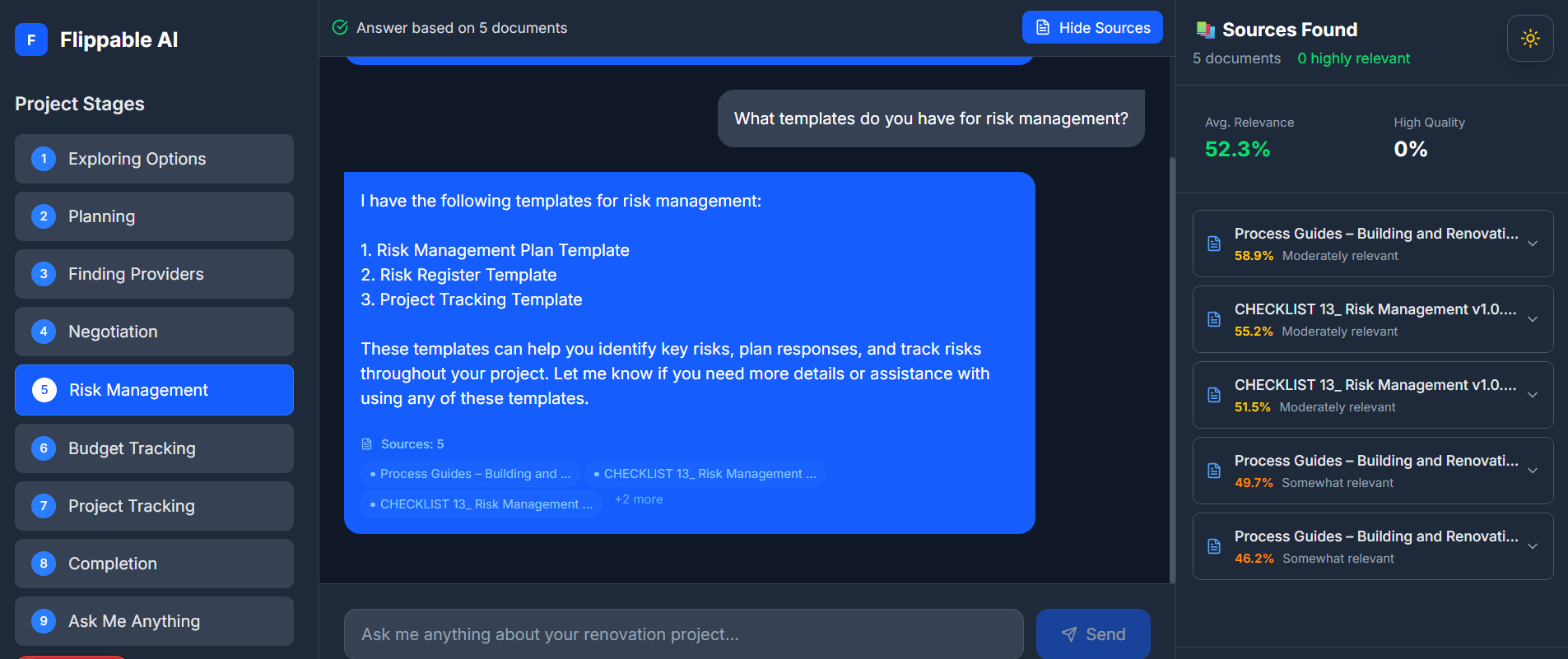Reveal the hidden sources via +2 more
The width and height of the screenshot is (1568, 659).
639,499
